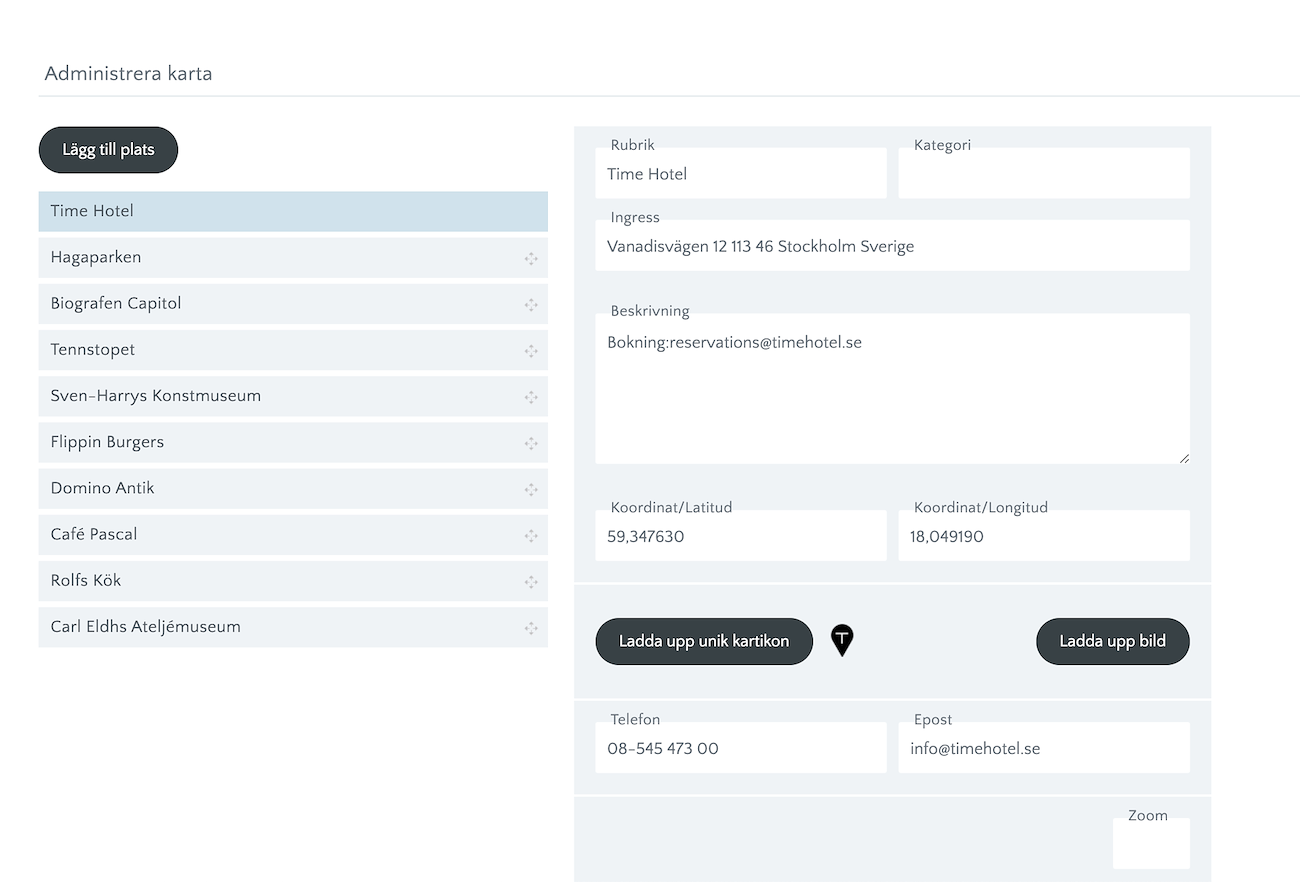Screen dimensions: 1300x882
Task: Click move handle for Sven-Harrys Konstmuseum
Action: coord(531,397)
